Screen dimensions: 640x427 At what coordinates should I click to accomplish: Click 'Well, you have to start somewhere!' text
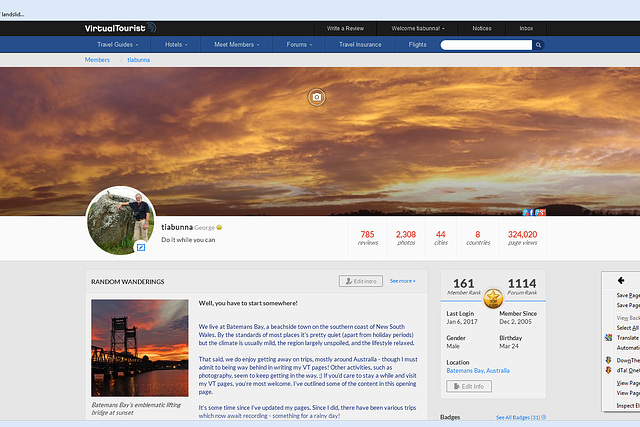(248, 303)
